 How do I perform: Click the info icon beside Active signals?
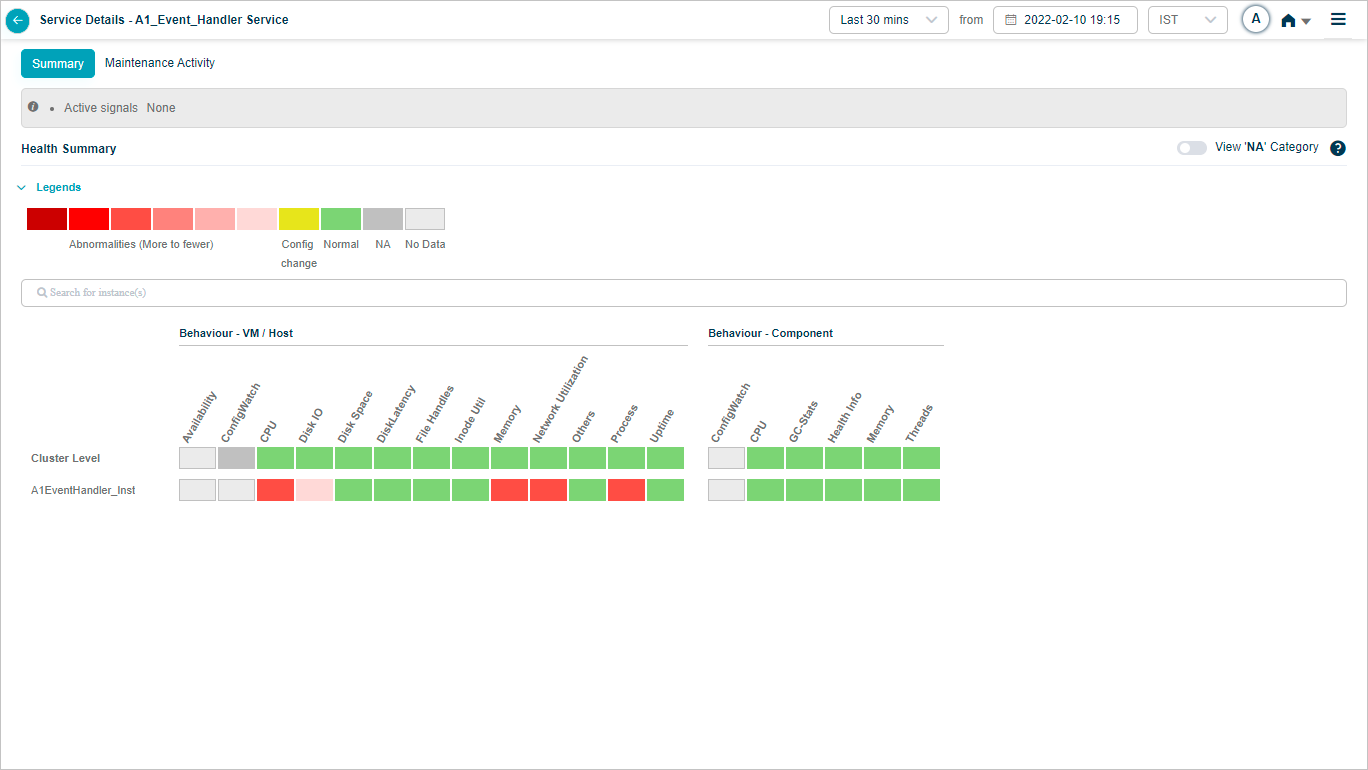33,107
